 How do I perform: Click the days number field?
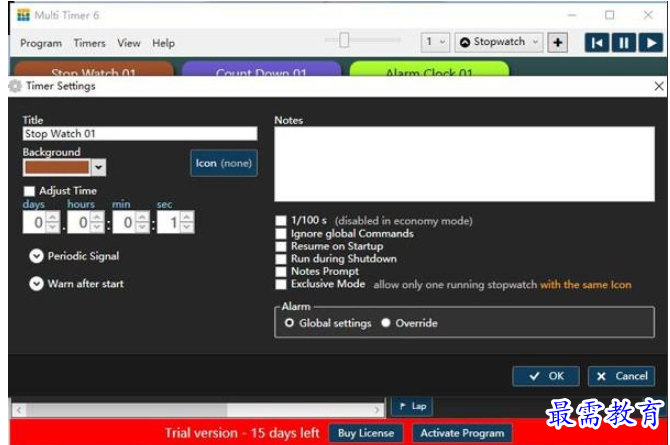click(x=35, y=222)
